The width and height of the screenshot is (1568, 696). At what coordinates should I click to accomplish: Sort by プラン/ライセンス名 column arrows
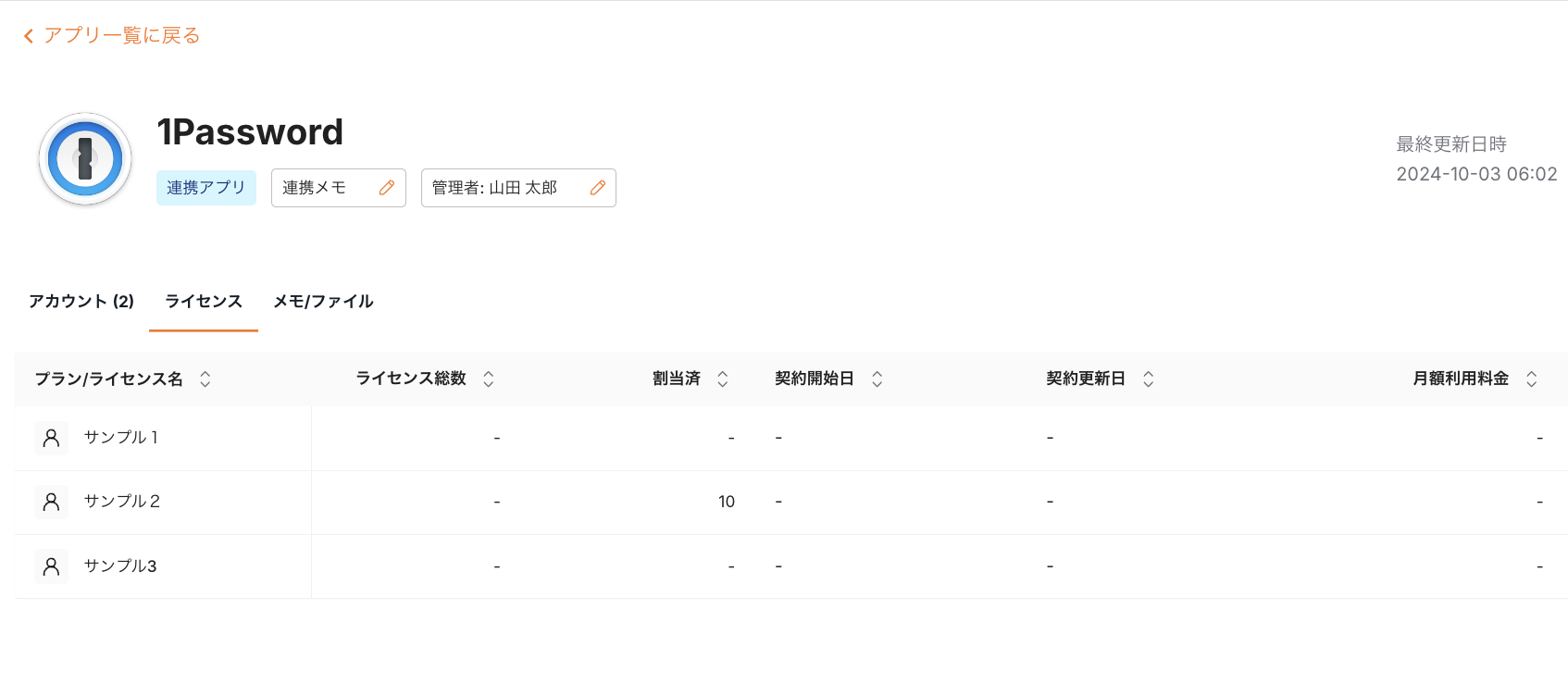click(x=205, y=379)
